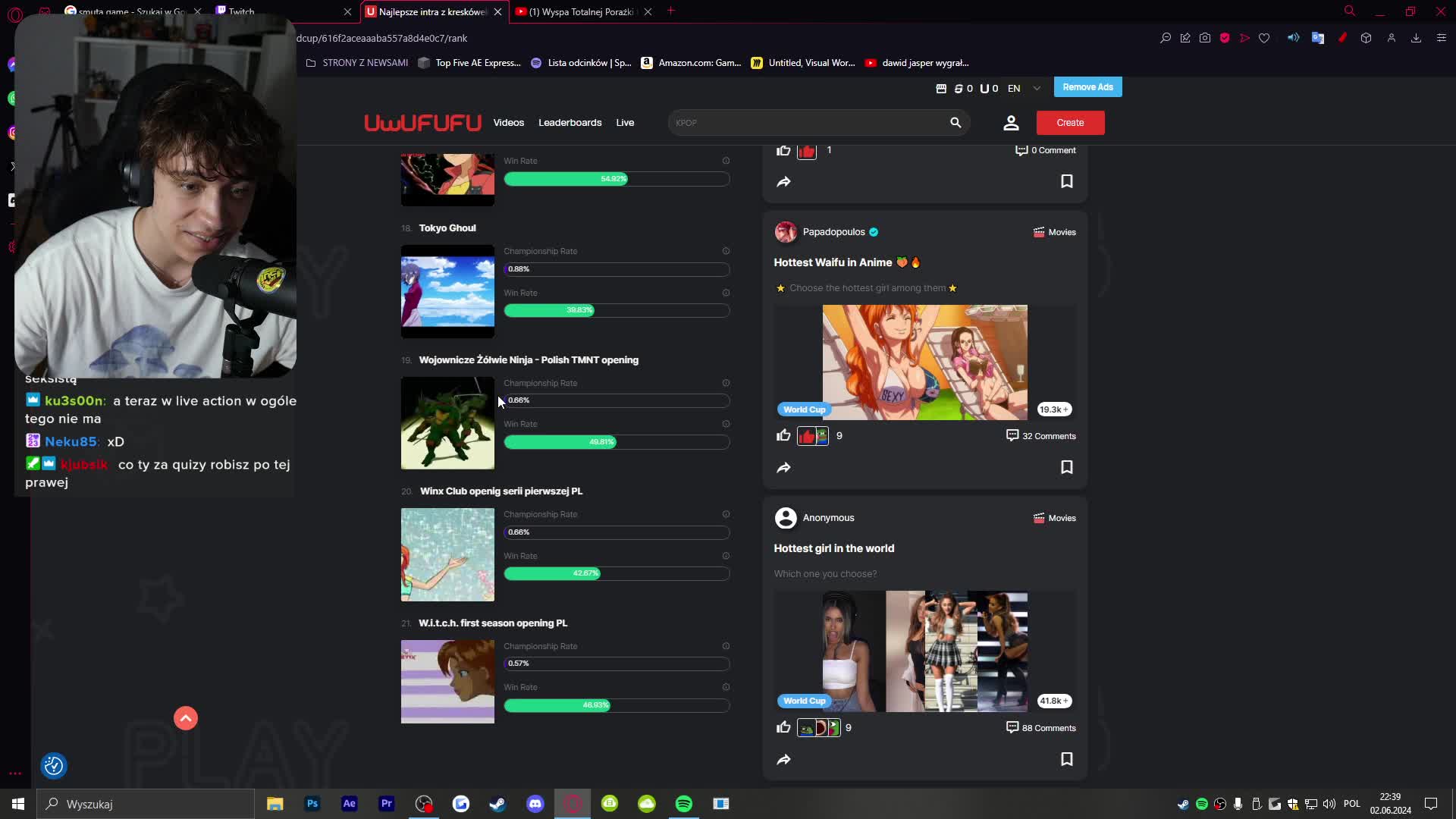Open the accessibility cookie widget icon
1456x819 pixels.
click(54, 766)
